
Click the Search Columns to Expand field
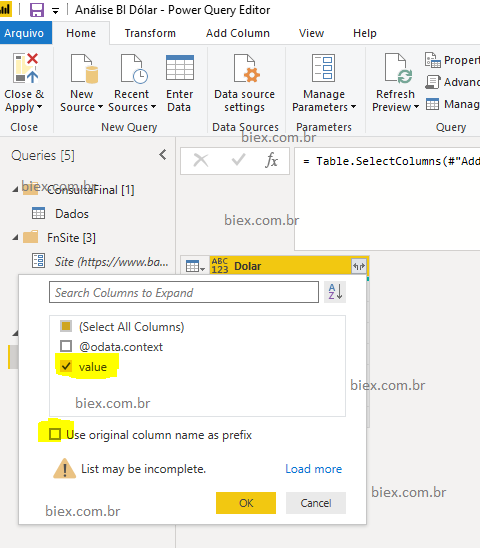(x=184, y=292)
